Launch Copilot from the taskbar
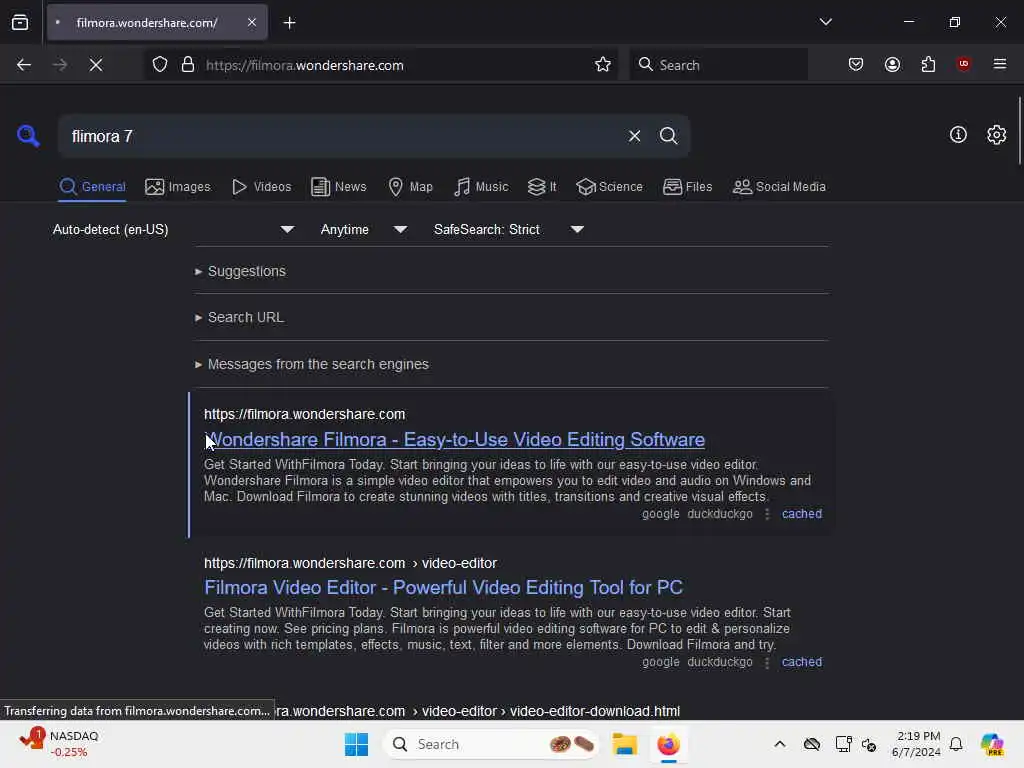 992,744
